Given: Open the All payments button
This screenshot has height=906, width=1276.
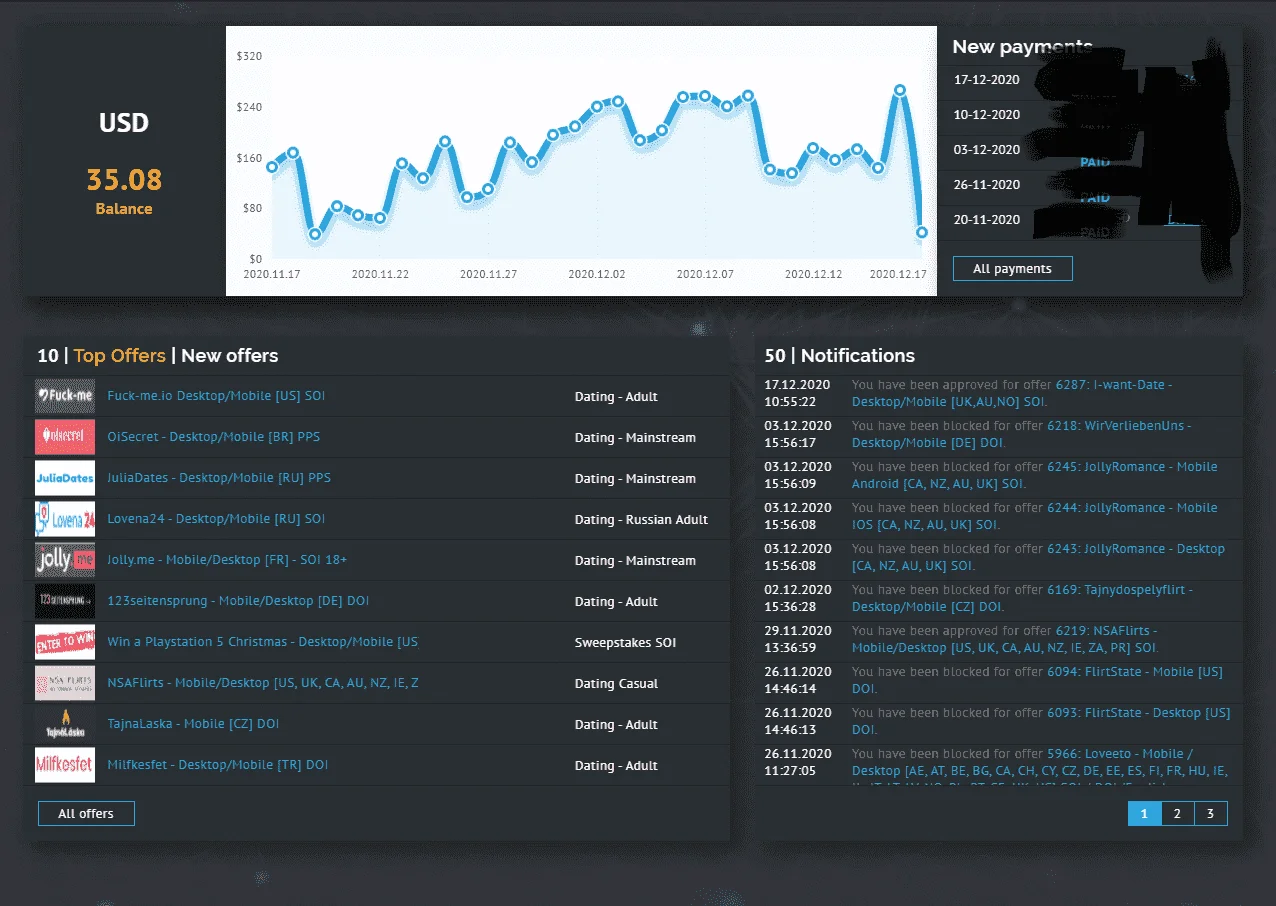Looking at the screenshot, I should [x=1012, y=269].
